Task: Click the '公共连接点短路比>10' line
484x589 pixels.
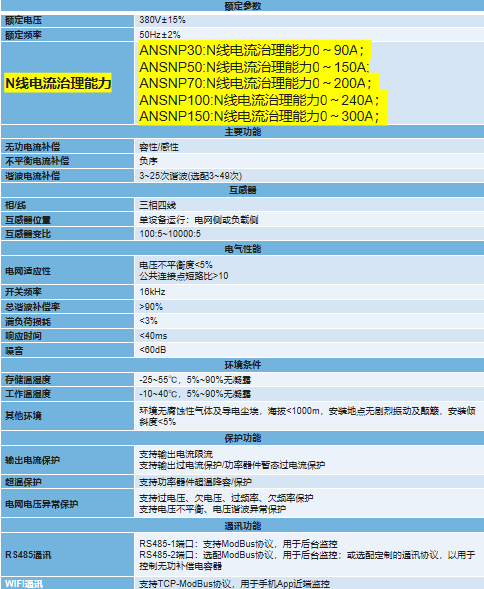Action: (184, 276)
